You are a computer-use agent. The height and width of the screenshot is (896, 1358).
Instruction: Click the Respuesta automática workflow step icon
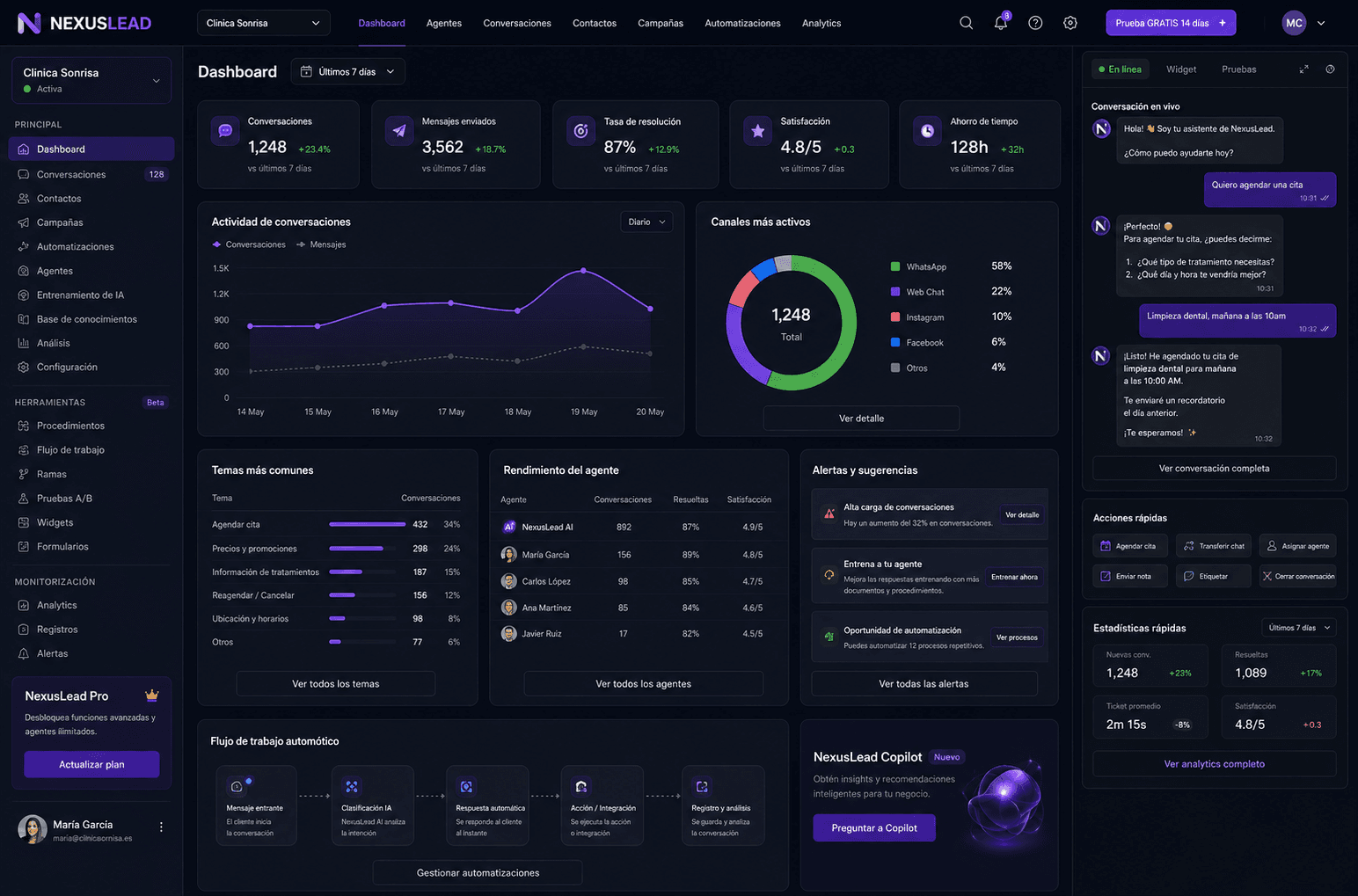click(466, 786)
